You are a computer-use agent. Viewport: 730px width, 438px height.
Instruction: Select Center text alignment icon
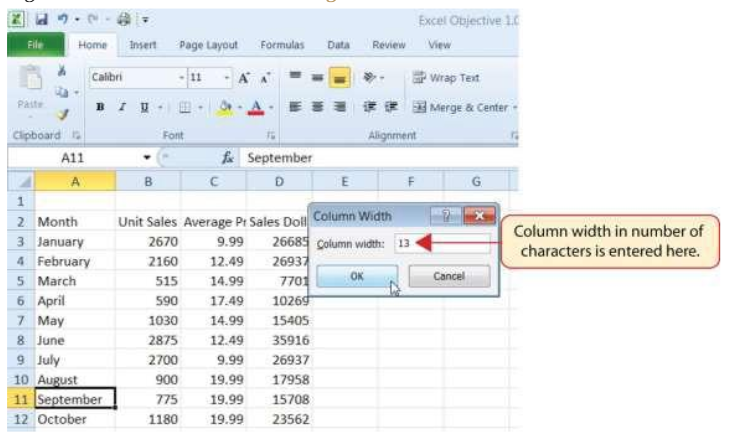pyautogui.click(x=317, y=107)
